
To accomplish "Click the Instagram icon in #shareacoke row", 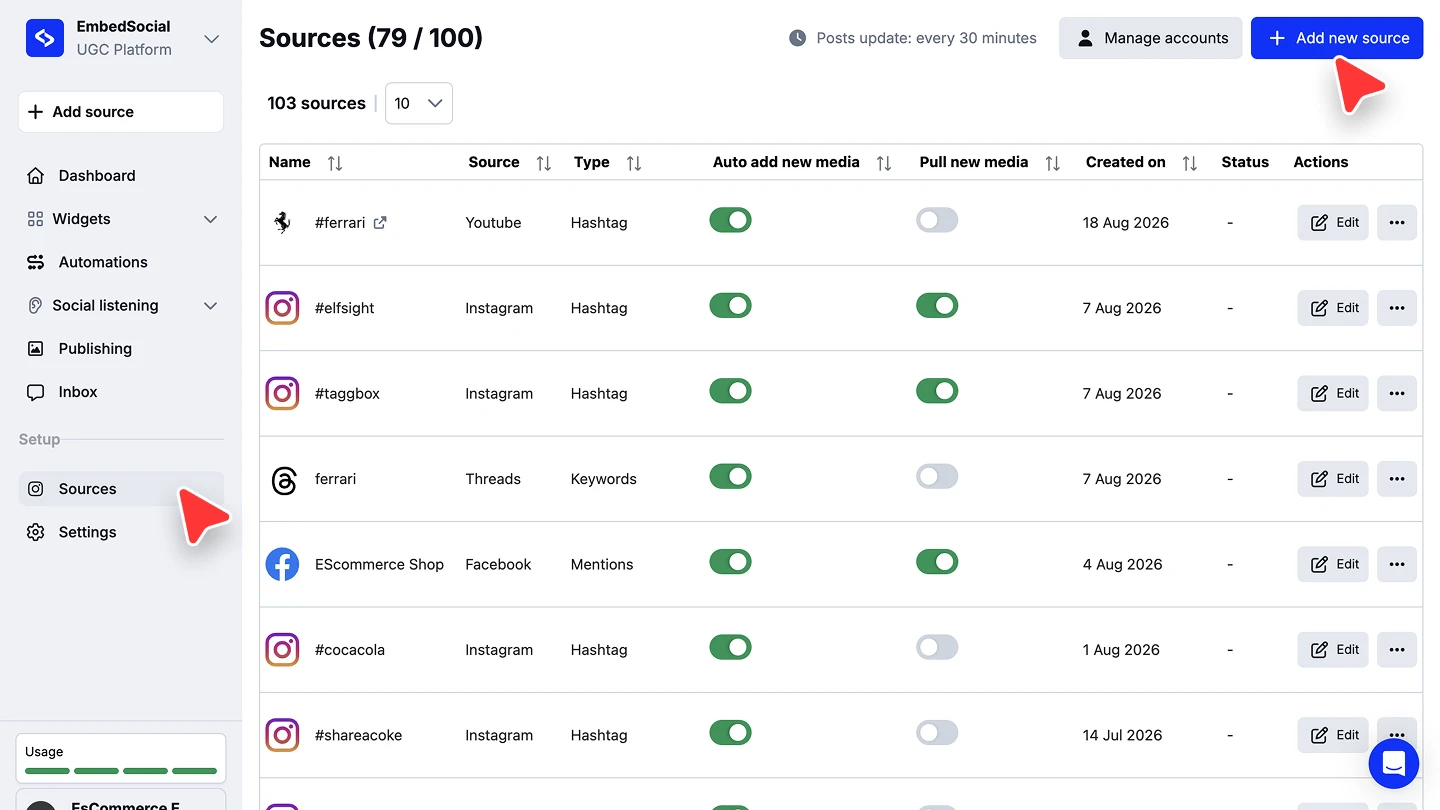I will click(x=282, y=735).
